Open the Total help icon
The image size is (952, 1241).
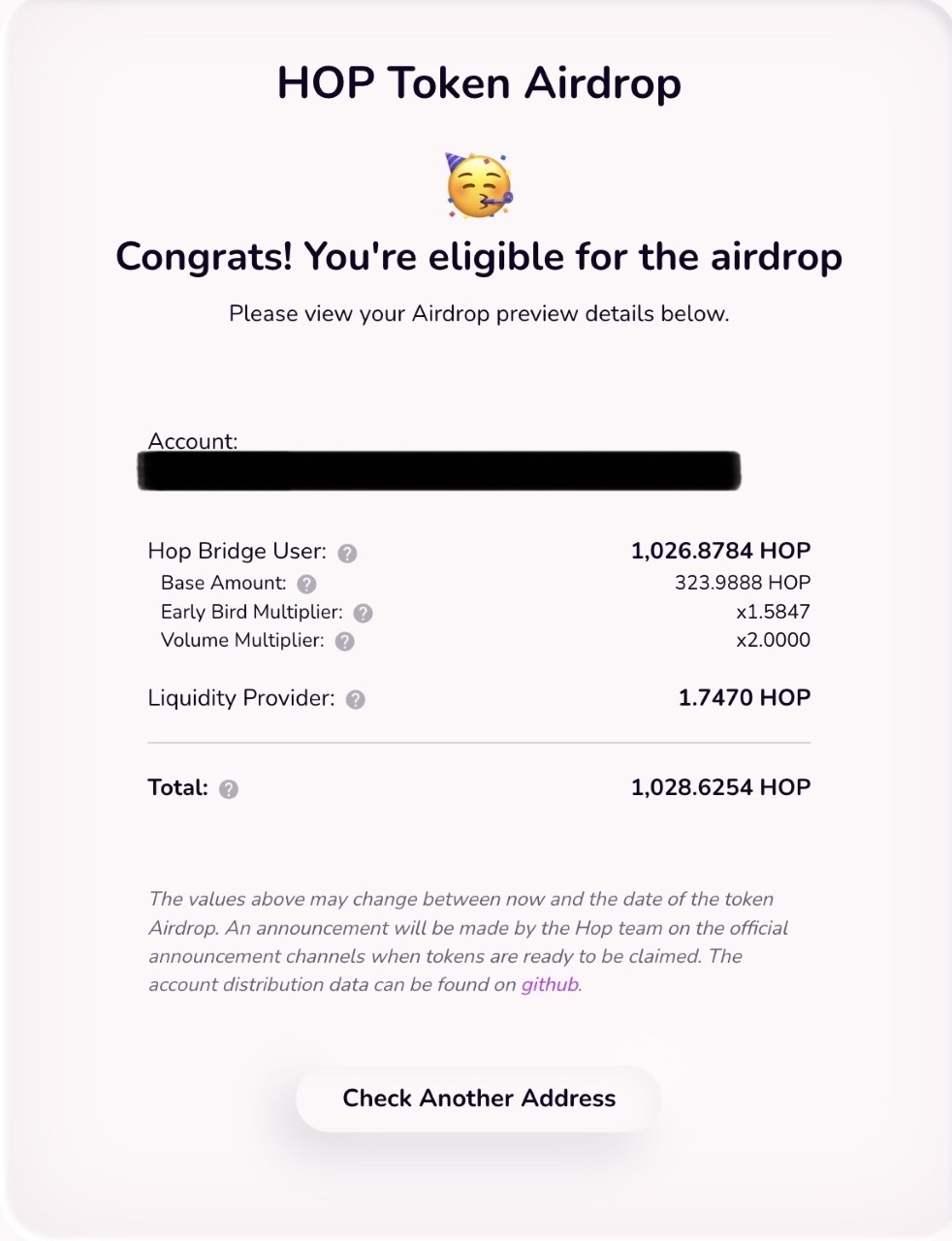(x=229, y=788)
